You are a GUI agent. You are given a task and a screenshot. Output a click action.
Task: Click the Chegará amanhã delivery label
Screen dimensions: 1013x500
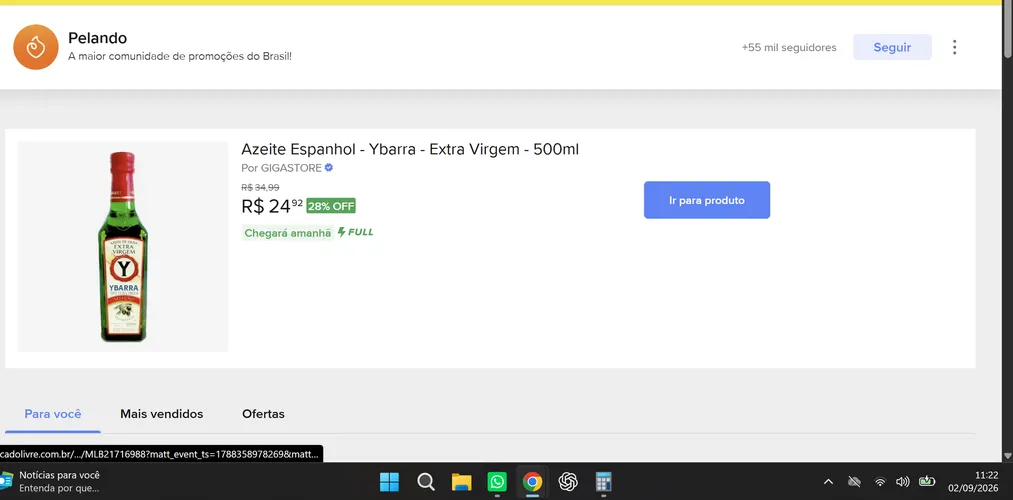coord(287,233)
